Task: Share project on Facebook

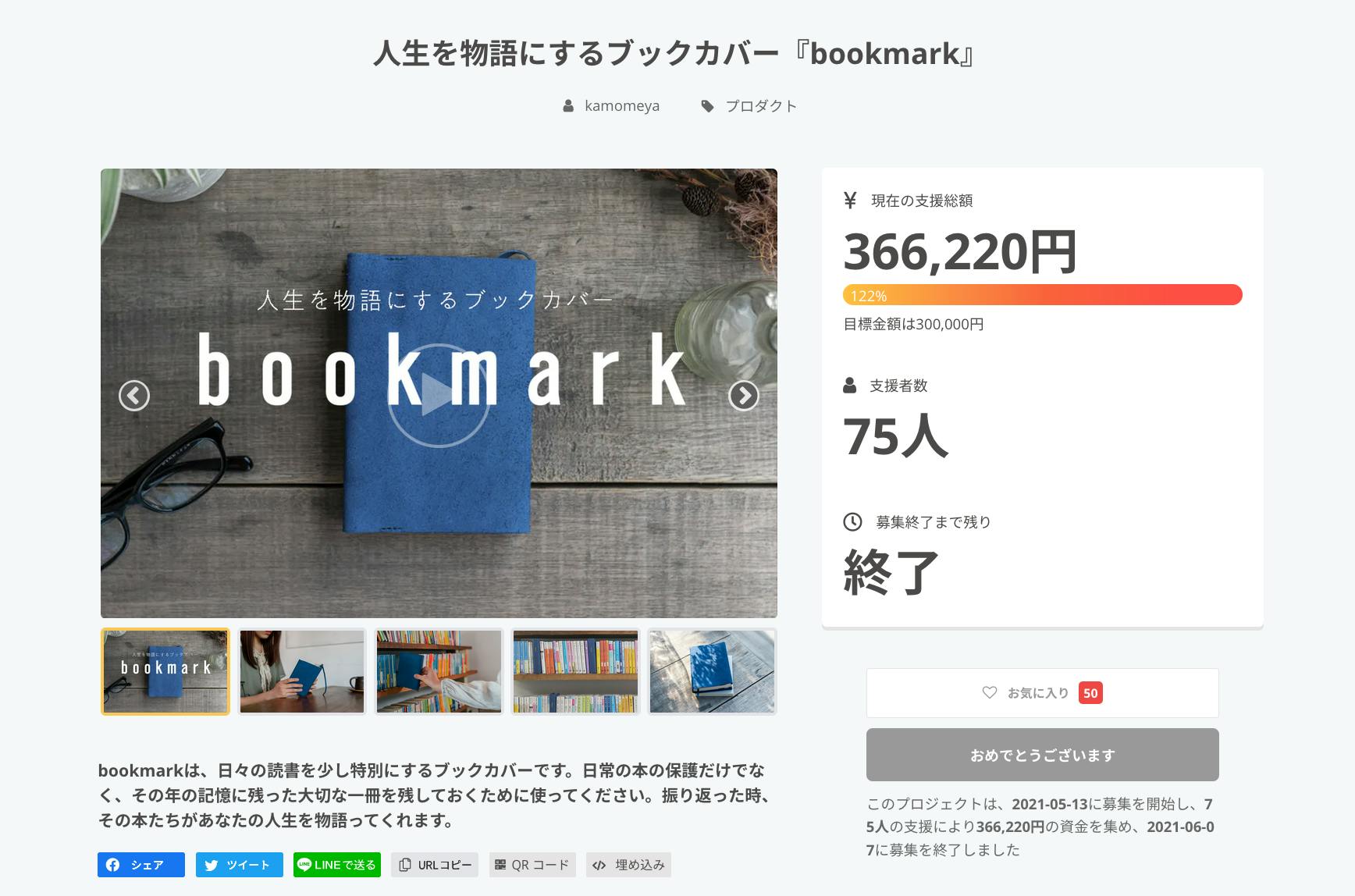Action: (140, 865)
